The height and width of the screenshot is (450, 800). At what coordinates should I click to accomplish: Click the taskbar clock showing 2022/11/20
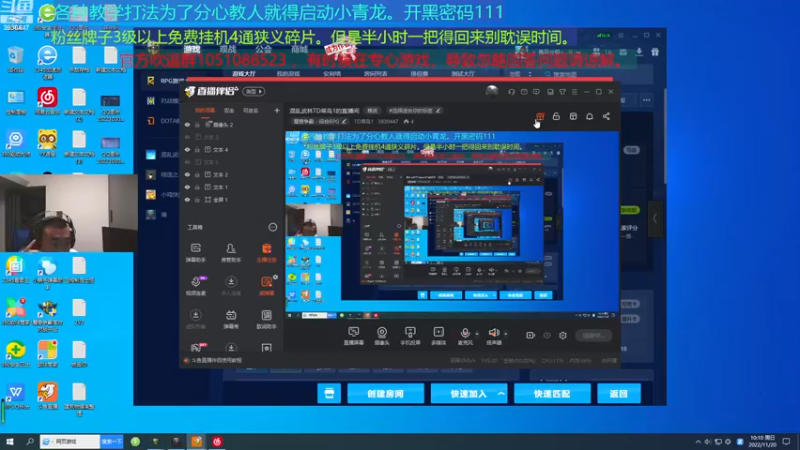click(x=762, y=441)
